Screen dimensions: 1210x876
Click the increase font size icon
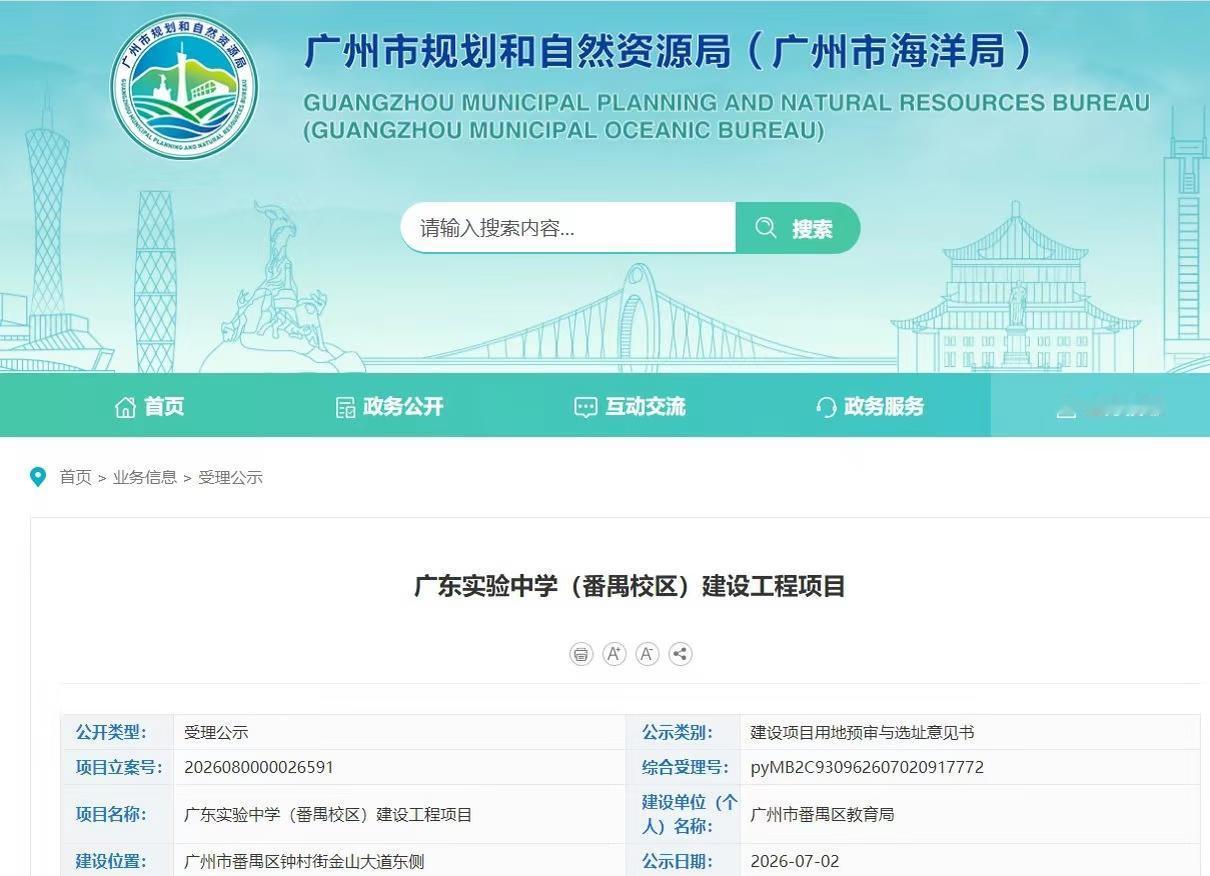614,654
